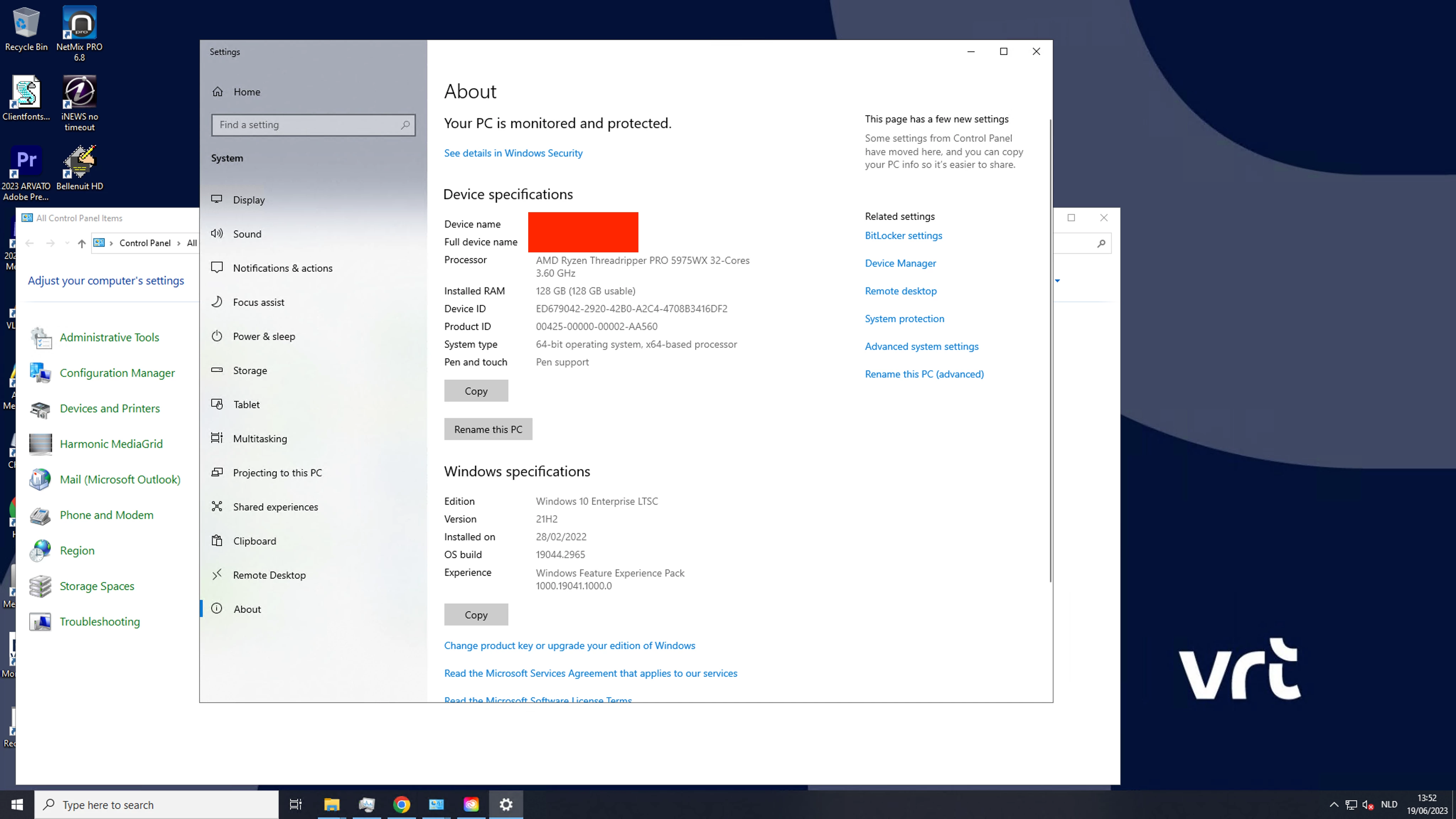
Task: Select Focus assist in the sidebar
Action: tap(258, 303)
